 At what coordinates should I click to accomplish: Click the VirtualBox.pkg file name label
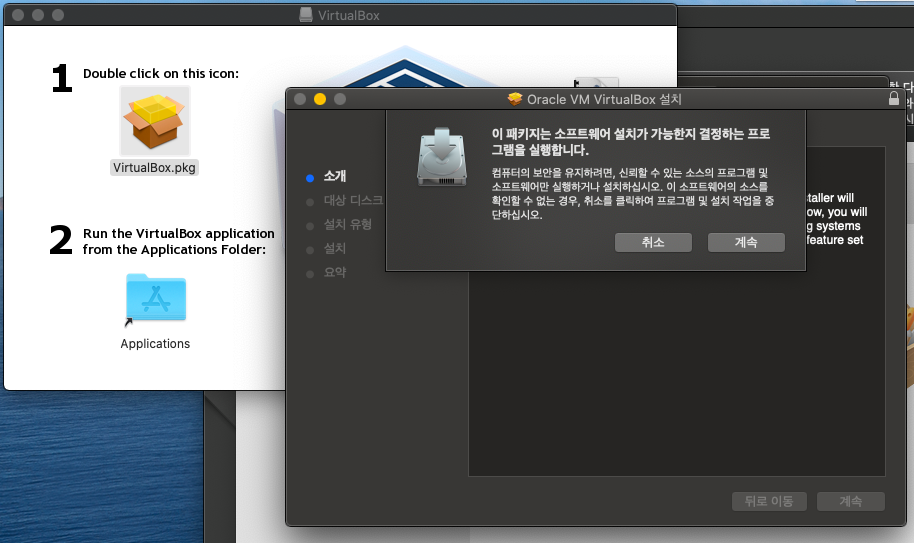click(x=154, y=168)
